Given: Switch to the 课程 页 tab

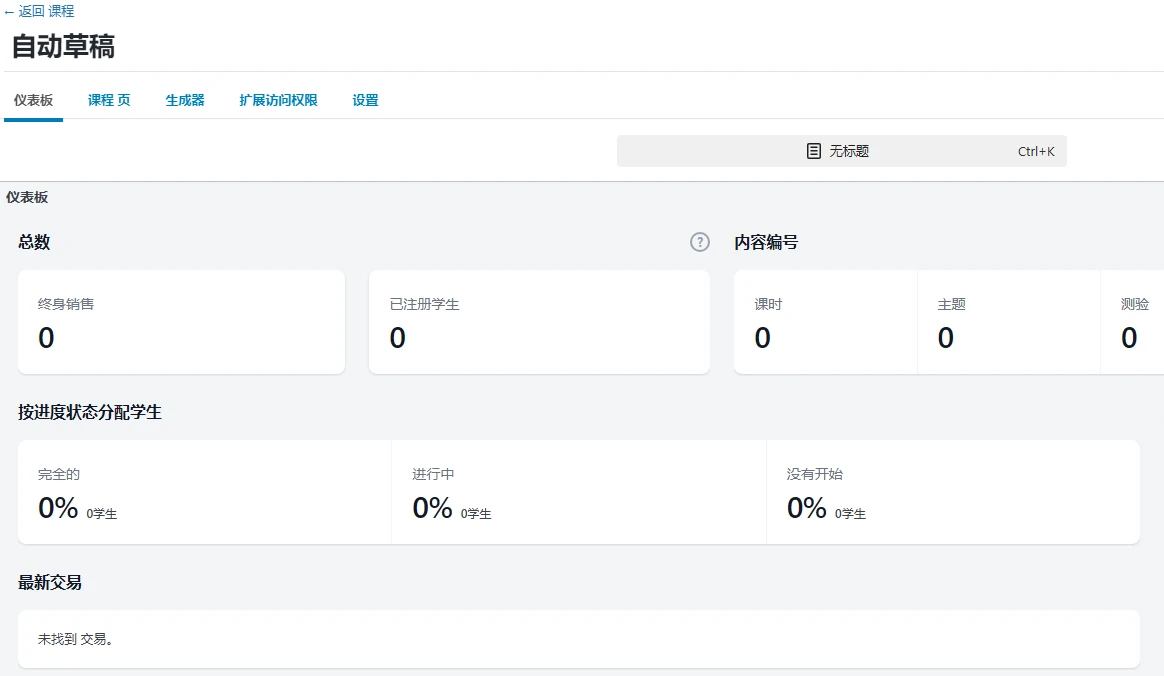Looking at the screenshot, I should pos(108,100).
